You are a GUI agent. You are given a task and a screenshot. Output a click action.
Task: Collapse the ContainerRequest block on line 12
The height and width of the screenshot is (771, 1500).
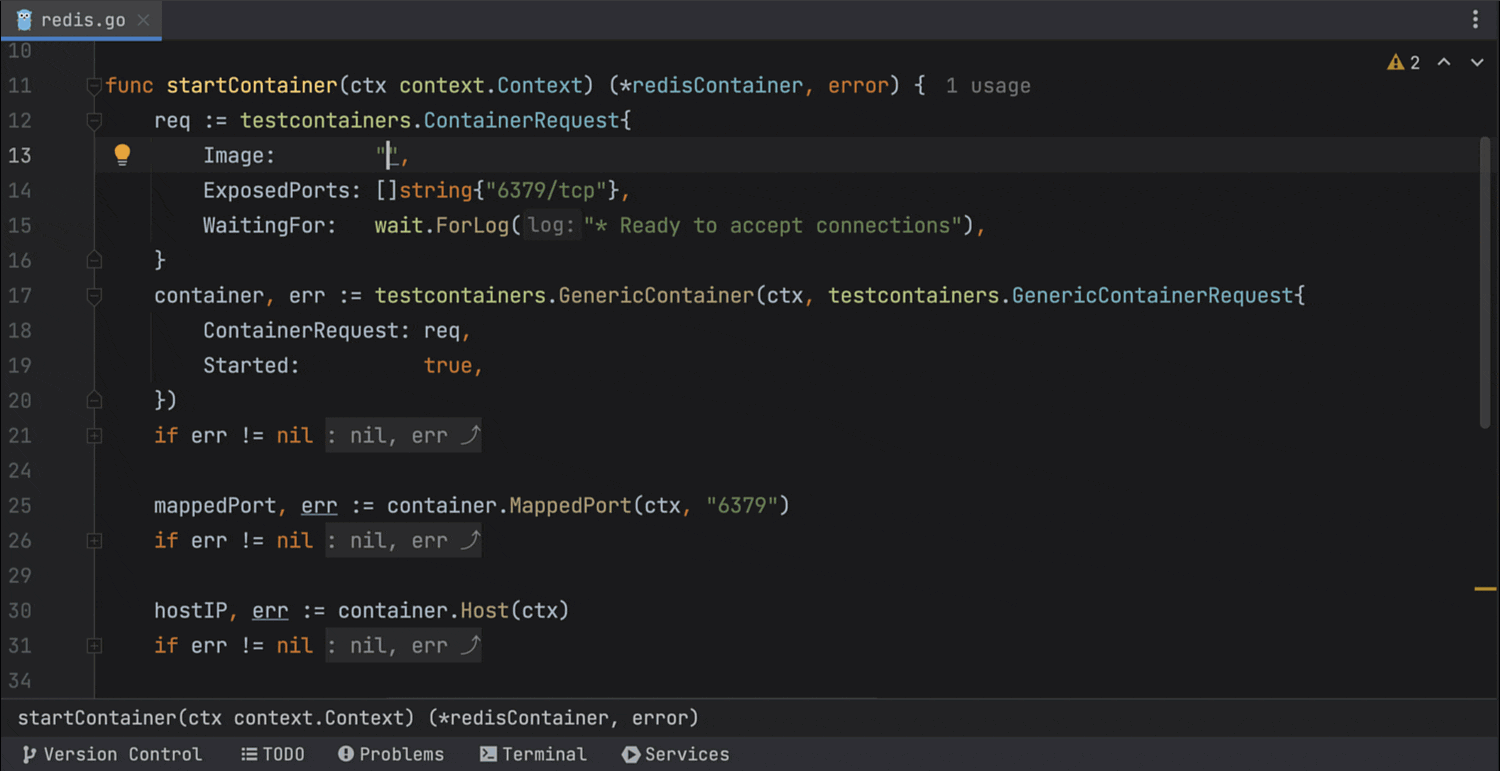[x=94, y=121]
